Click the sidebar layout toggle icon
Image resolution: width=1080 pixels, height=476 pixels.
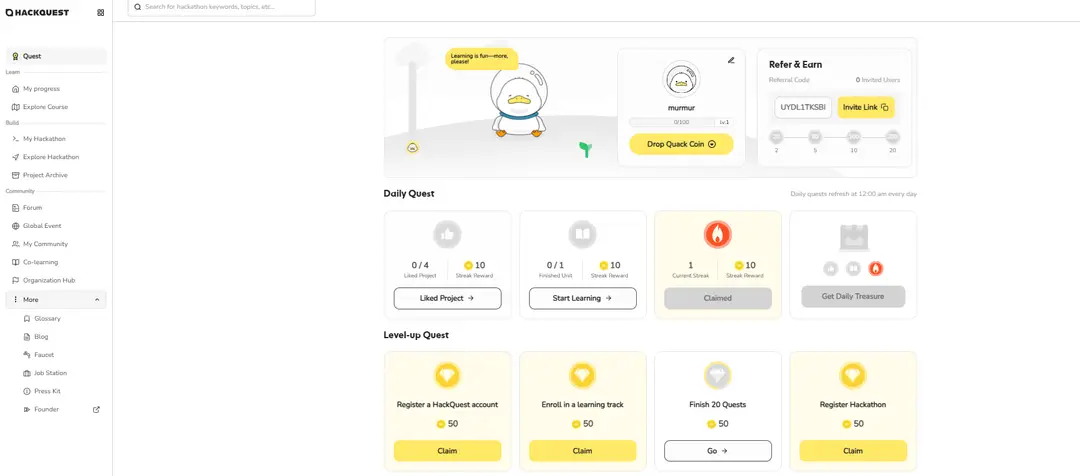[100, 13]
